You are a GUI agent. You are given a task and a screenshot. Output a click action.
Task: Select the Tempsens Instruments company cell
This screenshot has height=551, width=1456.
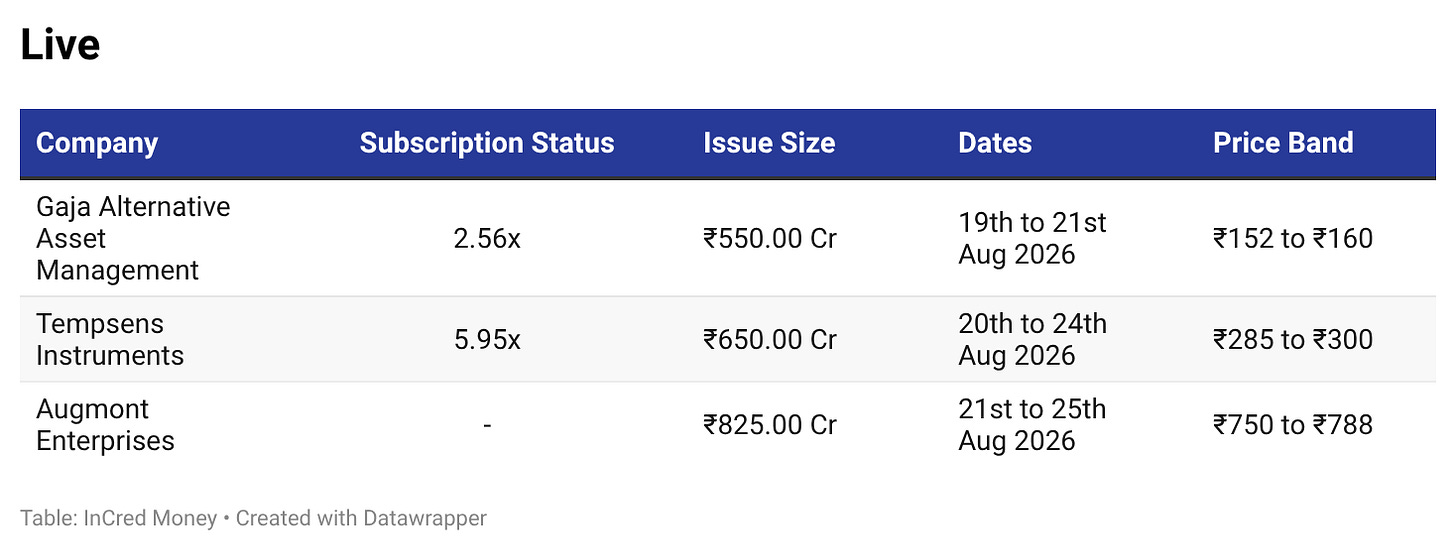110,339
